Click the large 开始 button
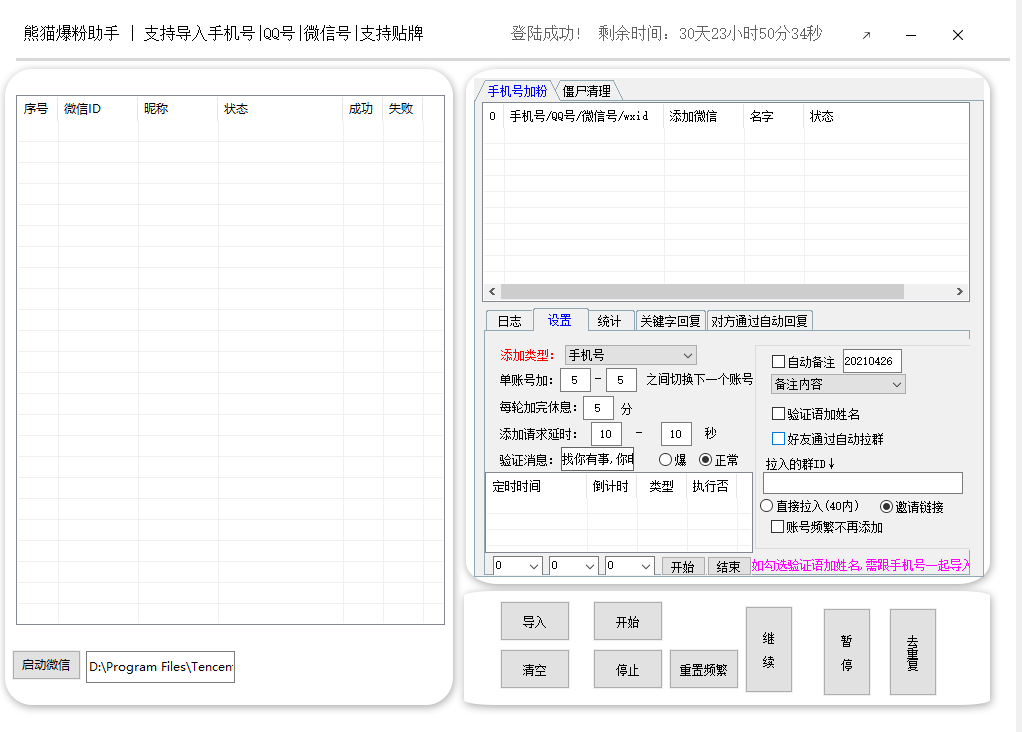Image resolution: width=1022 pixels, height=732 pixels. pyautogui.click(x=628, y=621)
